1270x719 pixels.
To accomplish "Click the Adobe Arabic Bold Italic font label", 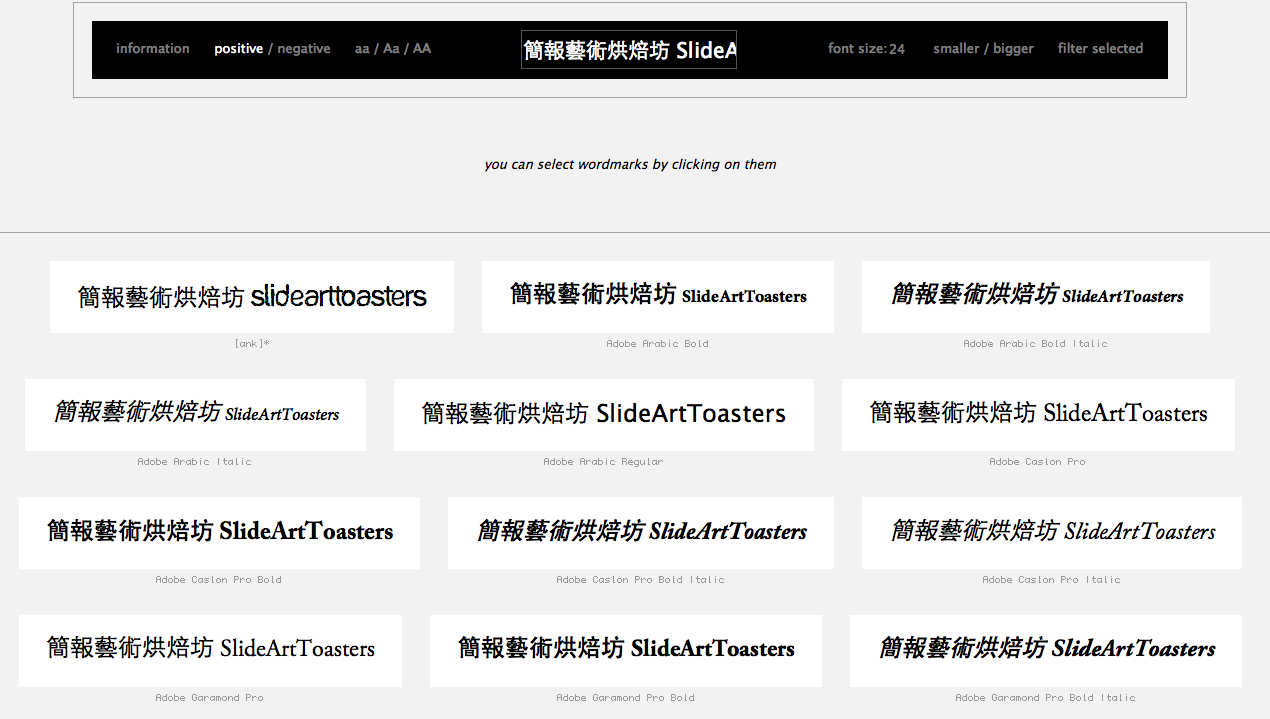I will pyautogui.click(x=1036, y=344).
